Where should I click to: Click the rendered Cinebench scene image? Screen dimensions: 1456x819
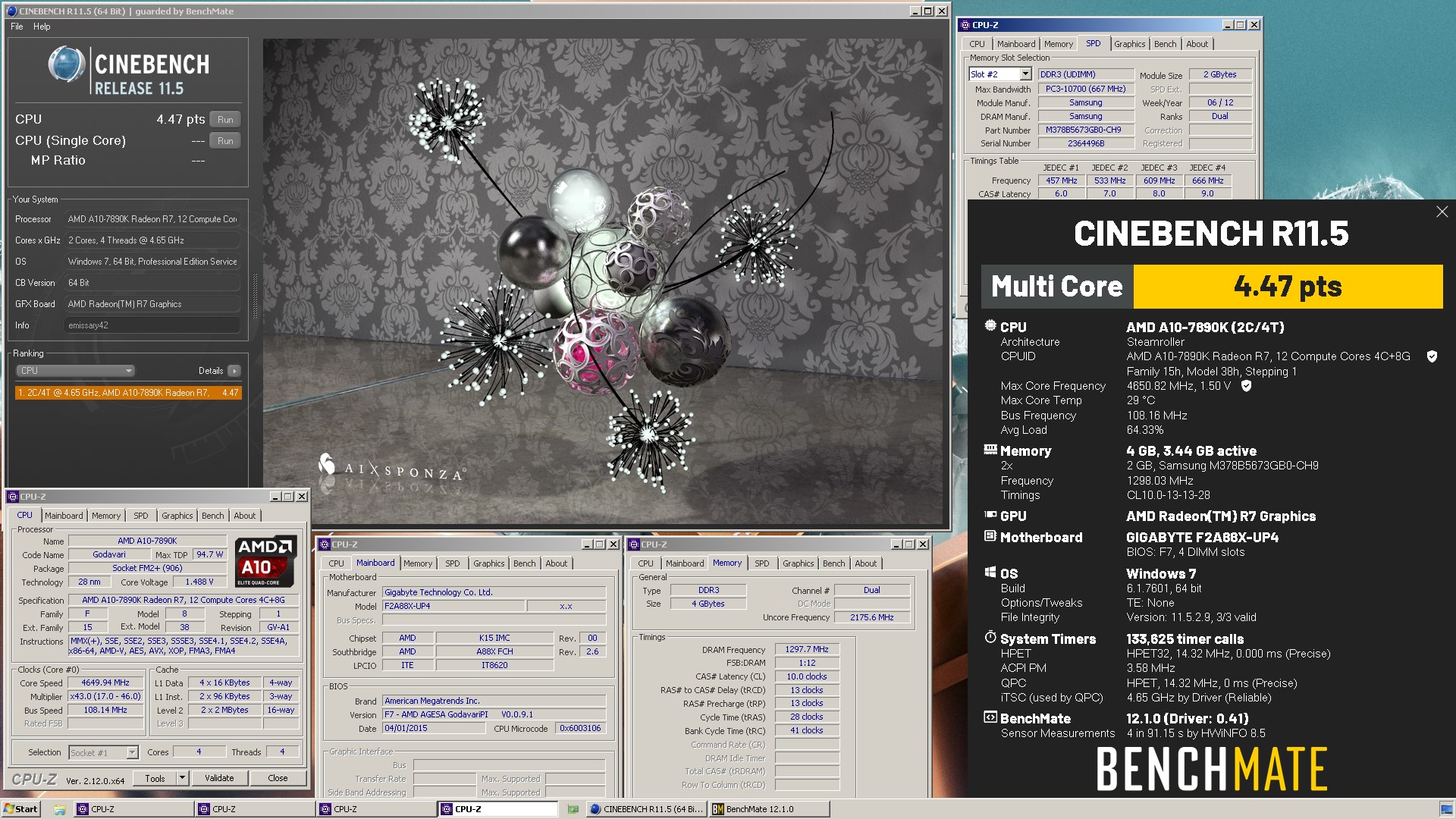point(603,281)
